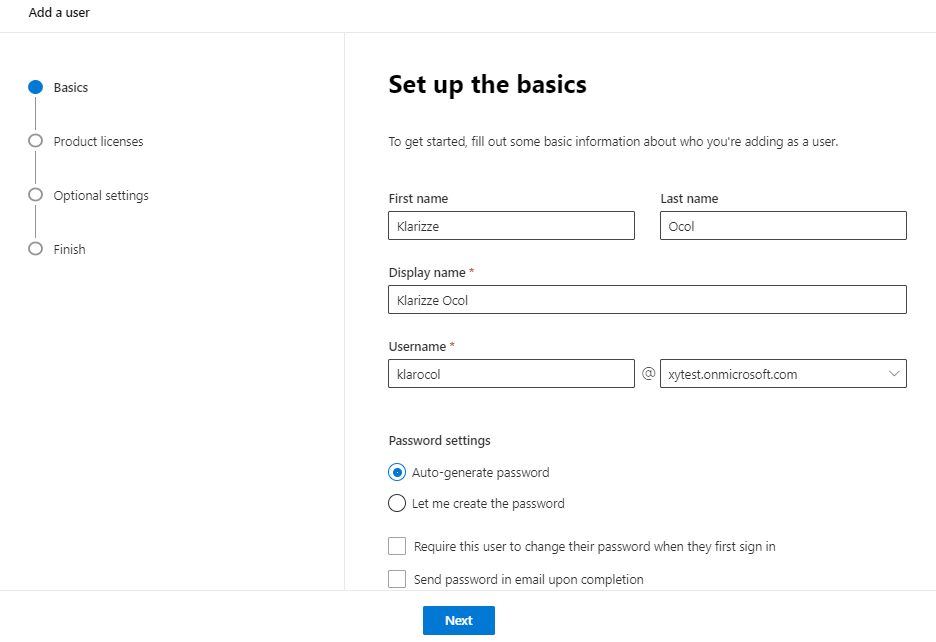Click the Finish step circle

36,248
